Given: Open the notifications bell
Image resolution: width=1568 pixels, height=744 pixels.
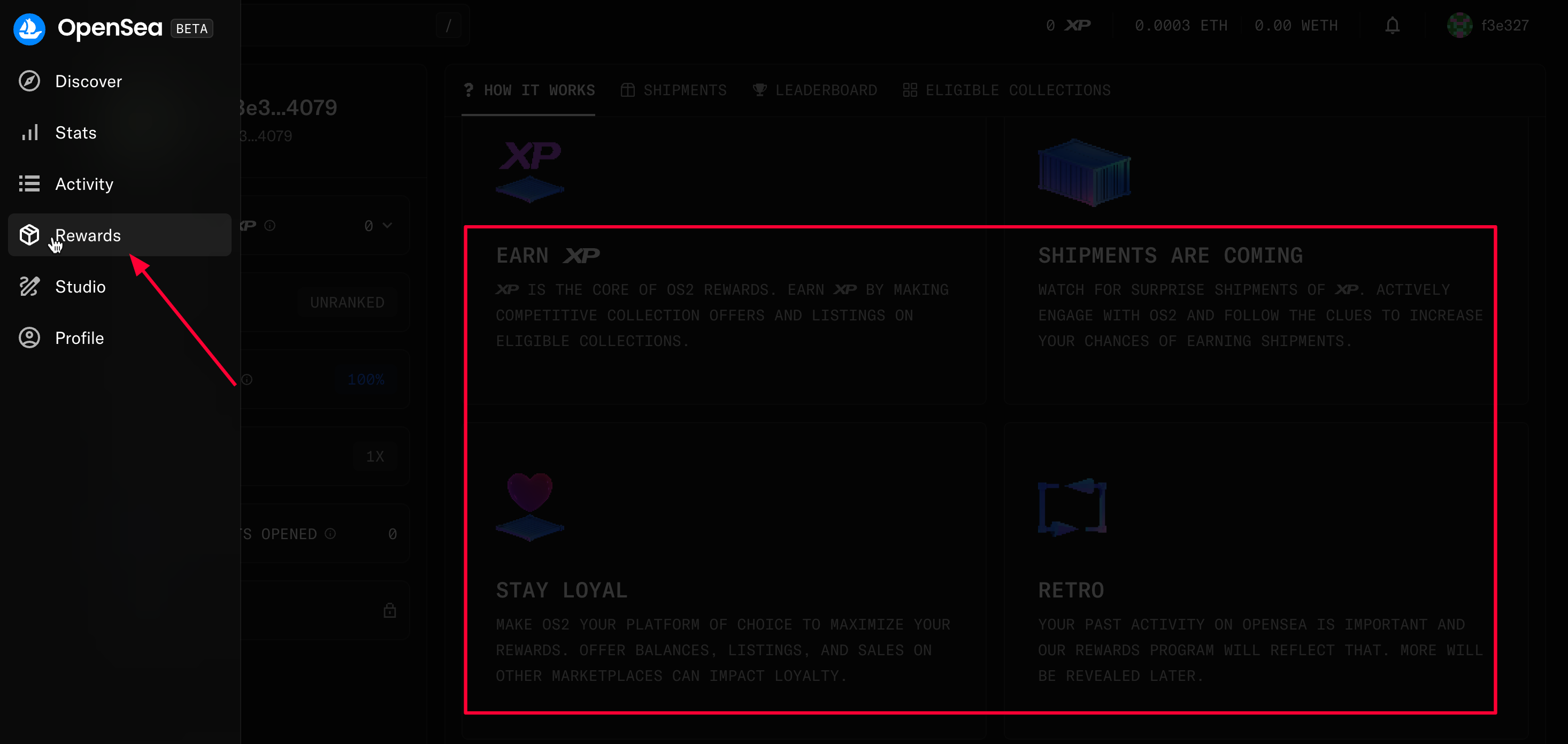Looking at the screenshot, I should coord(1392,26).
